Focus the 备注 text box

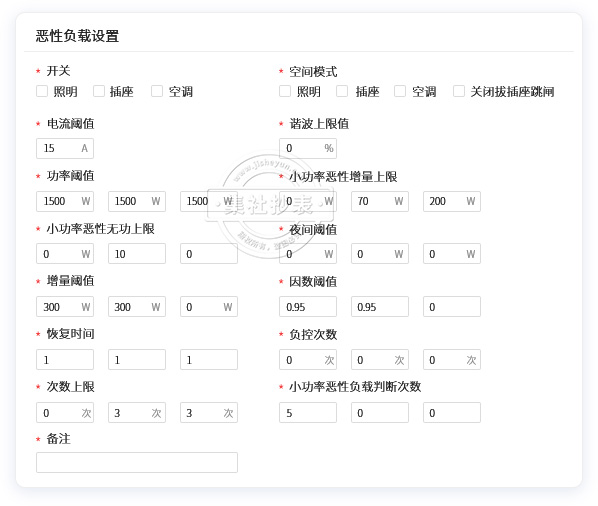point(137,463)
